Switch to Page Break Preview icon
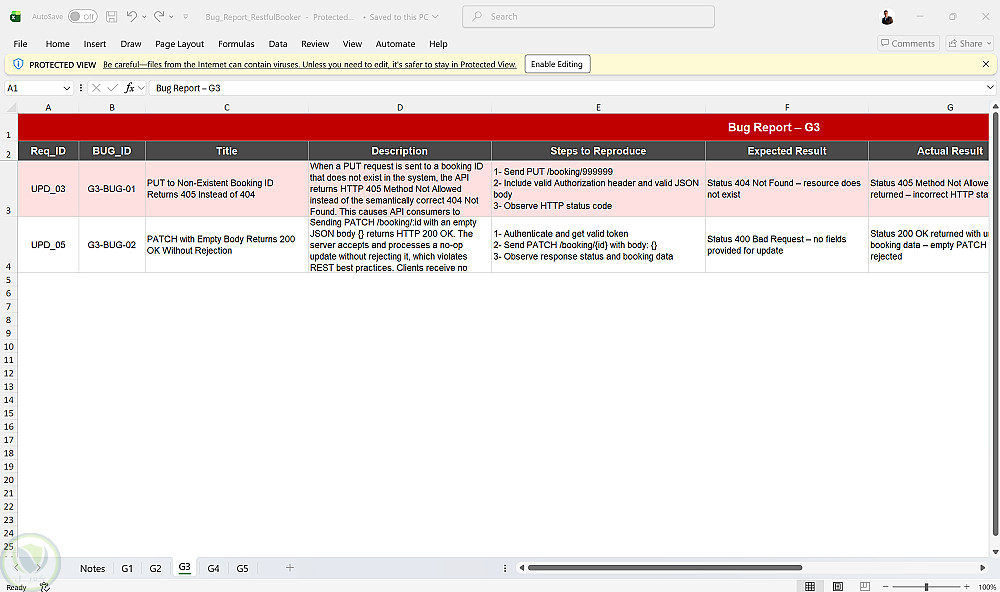The image size is (1000, 592). (865, 586)
